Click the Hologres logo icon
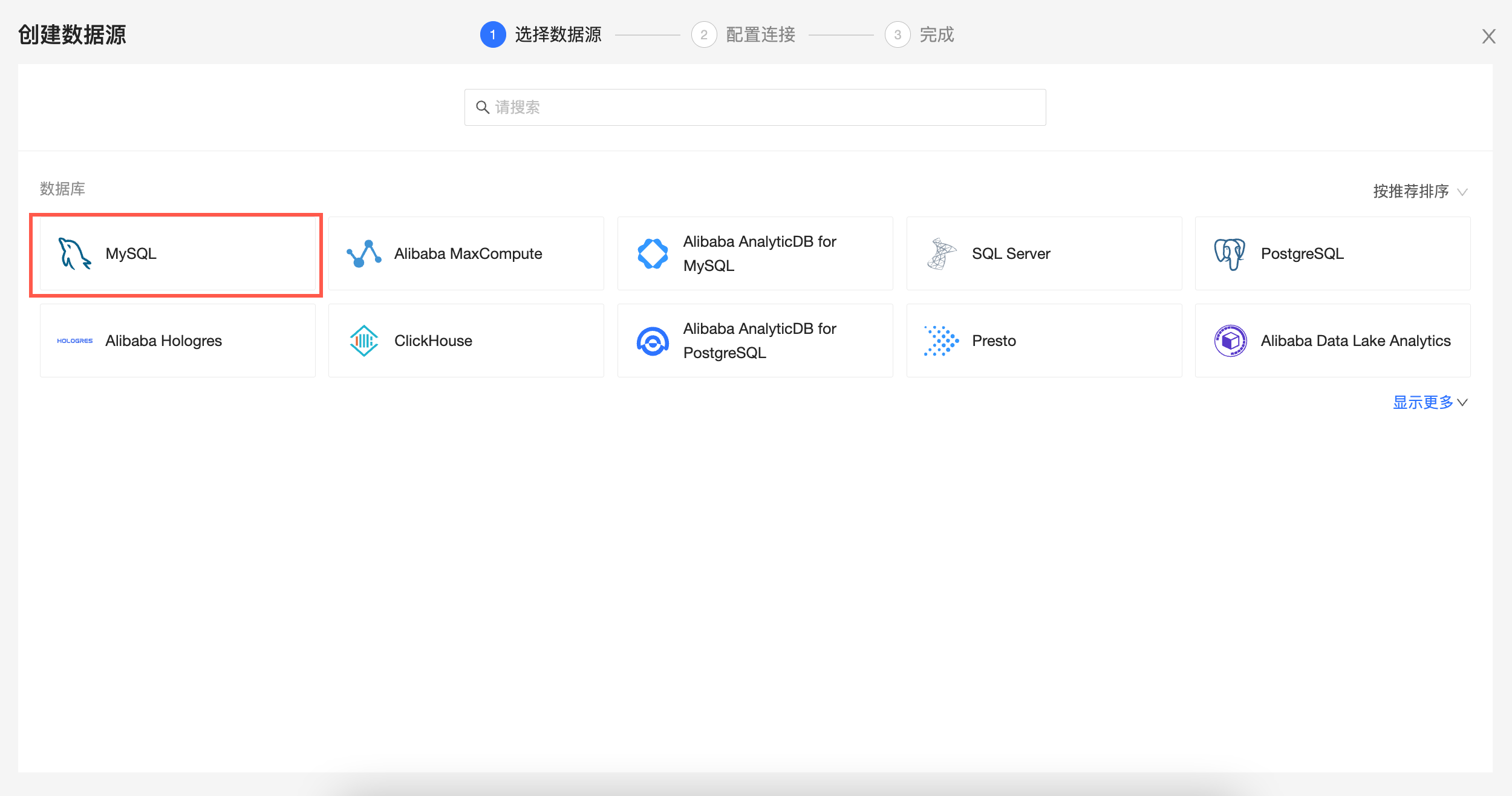 point(74,341)
